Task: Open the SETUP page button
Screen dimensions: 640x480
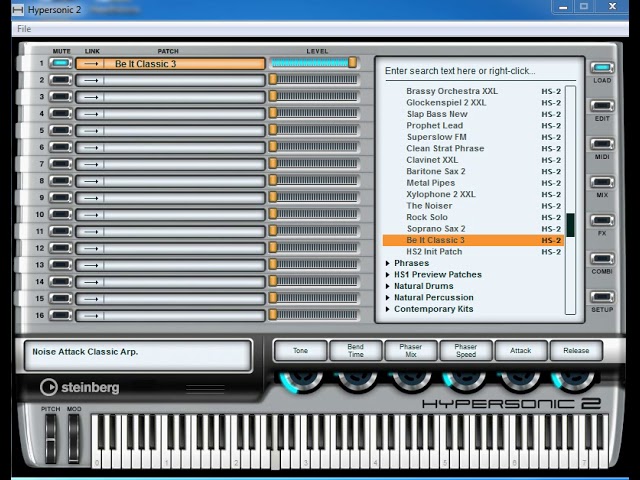Action: pos(602,297)
